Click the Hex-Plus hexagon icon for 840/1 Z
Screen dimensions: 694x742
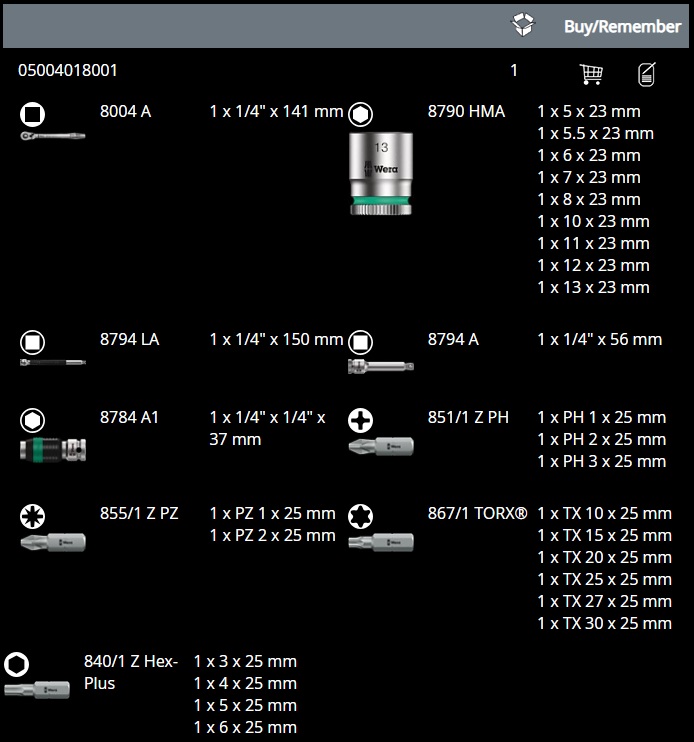coord(17,663)
